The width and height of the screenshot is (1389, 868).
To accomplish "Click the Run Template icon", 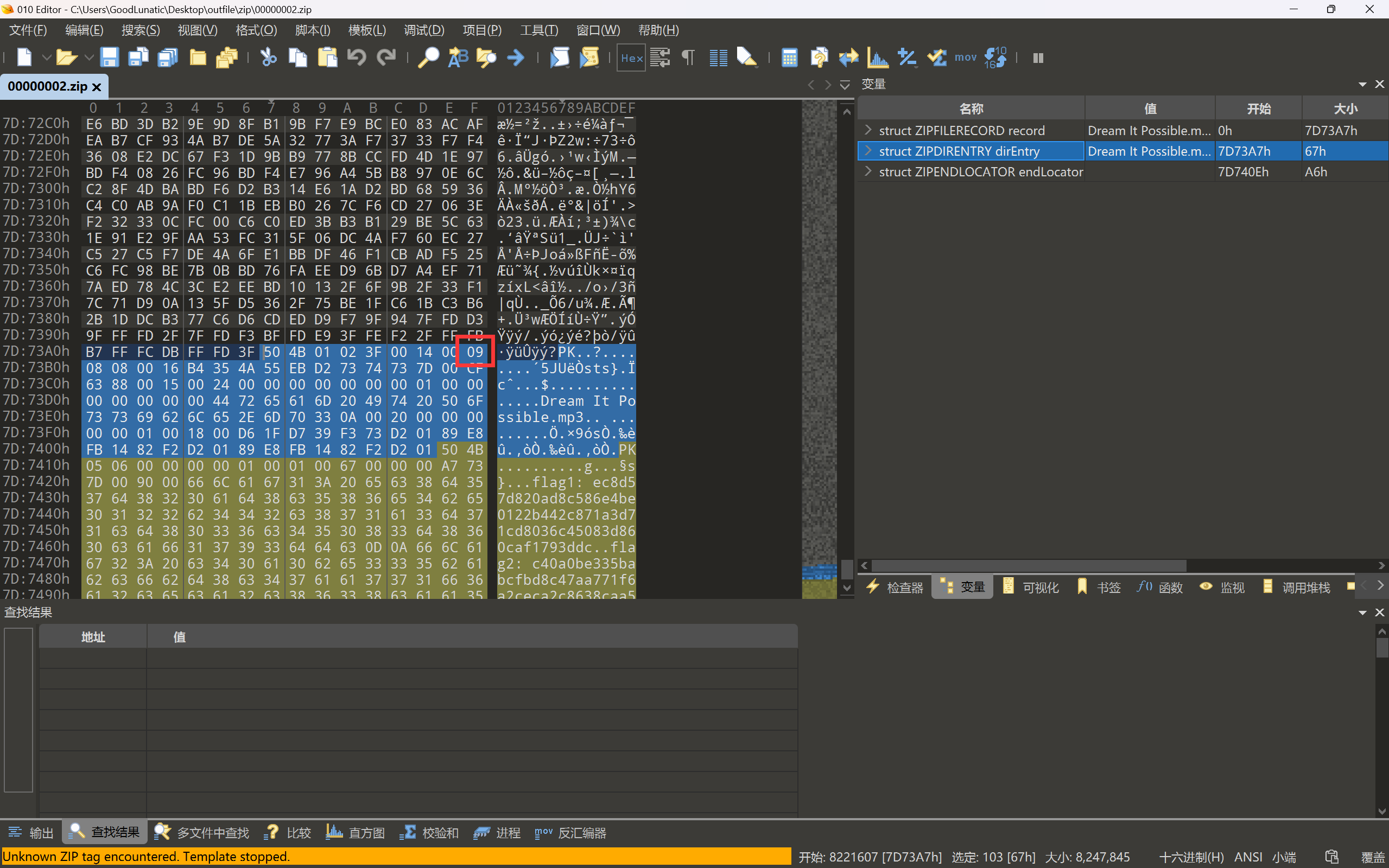I will point(588,58).
